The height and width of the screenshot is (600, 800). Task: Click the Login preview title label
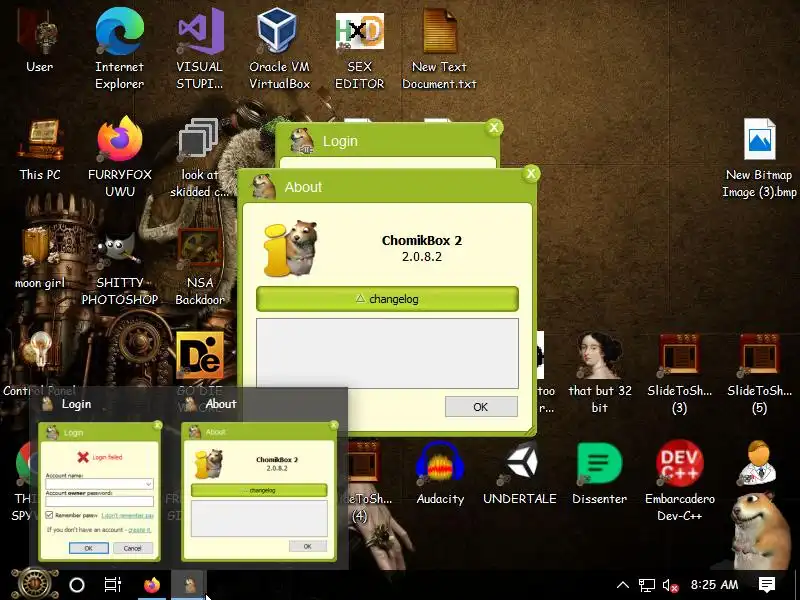pos(77,404)
